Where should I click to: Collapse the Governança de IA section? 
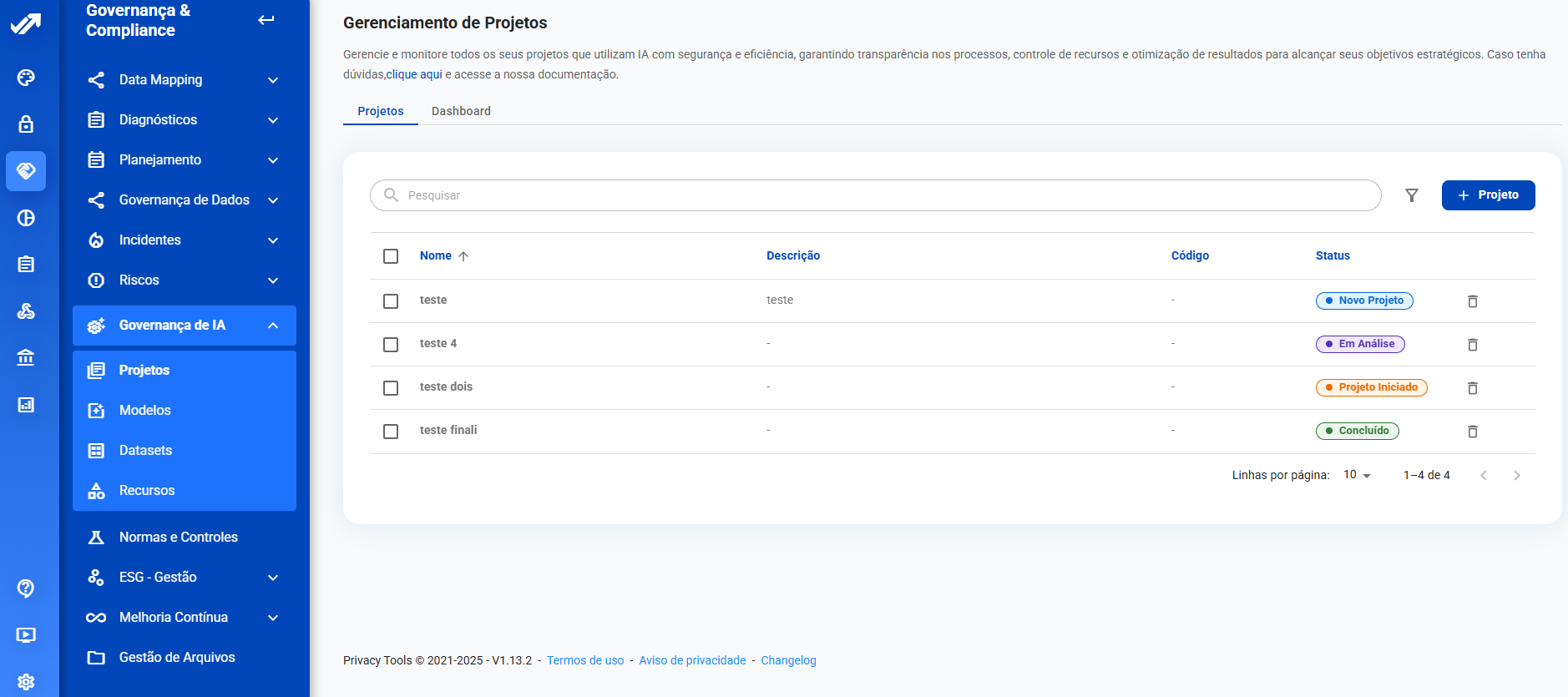tap(272, 326)
